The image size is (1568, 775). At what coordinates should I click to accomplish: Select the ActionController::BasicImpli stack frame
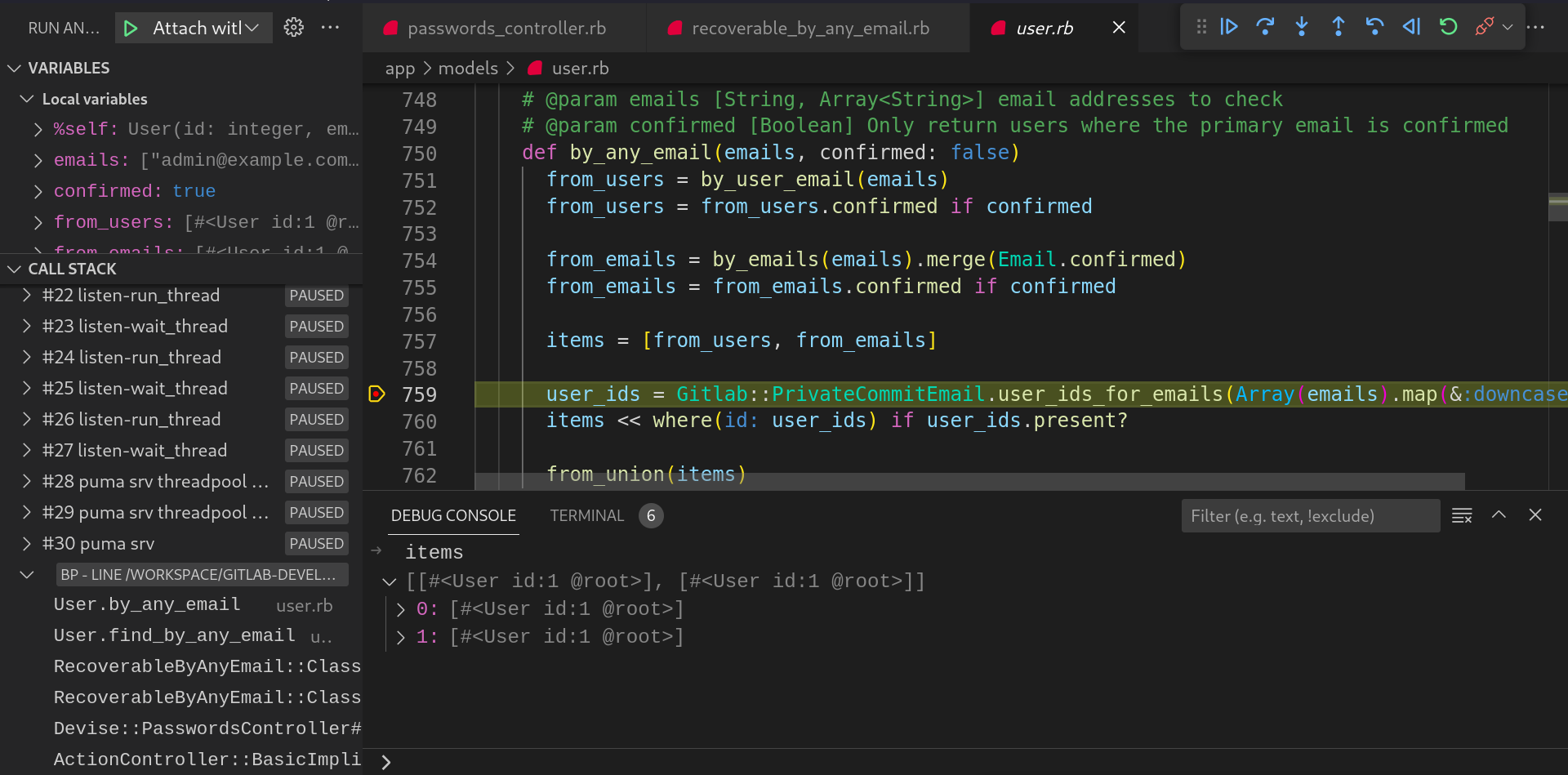point(180,760)
